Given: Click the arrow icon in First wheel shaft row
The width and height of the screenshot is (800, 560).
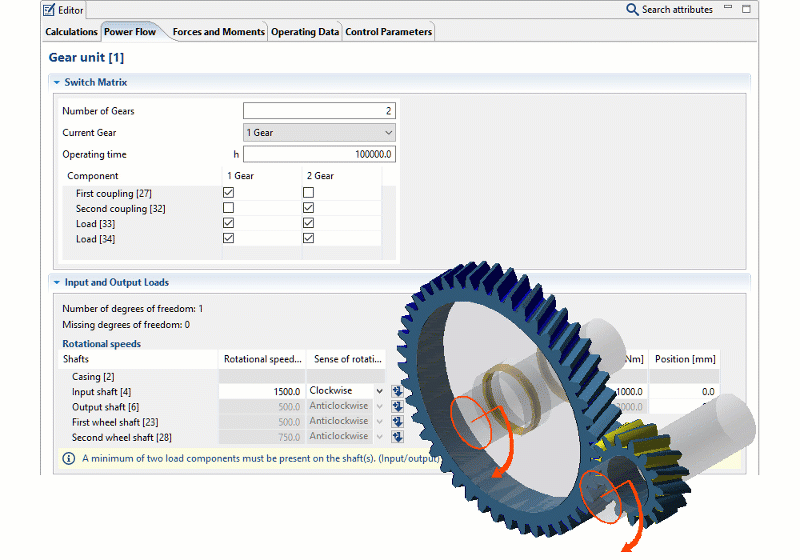Looking at the screenshot, I should (397, 422).
